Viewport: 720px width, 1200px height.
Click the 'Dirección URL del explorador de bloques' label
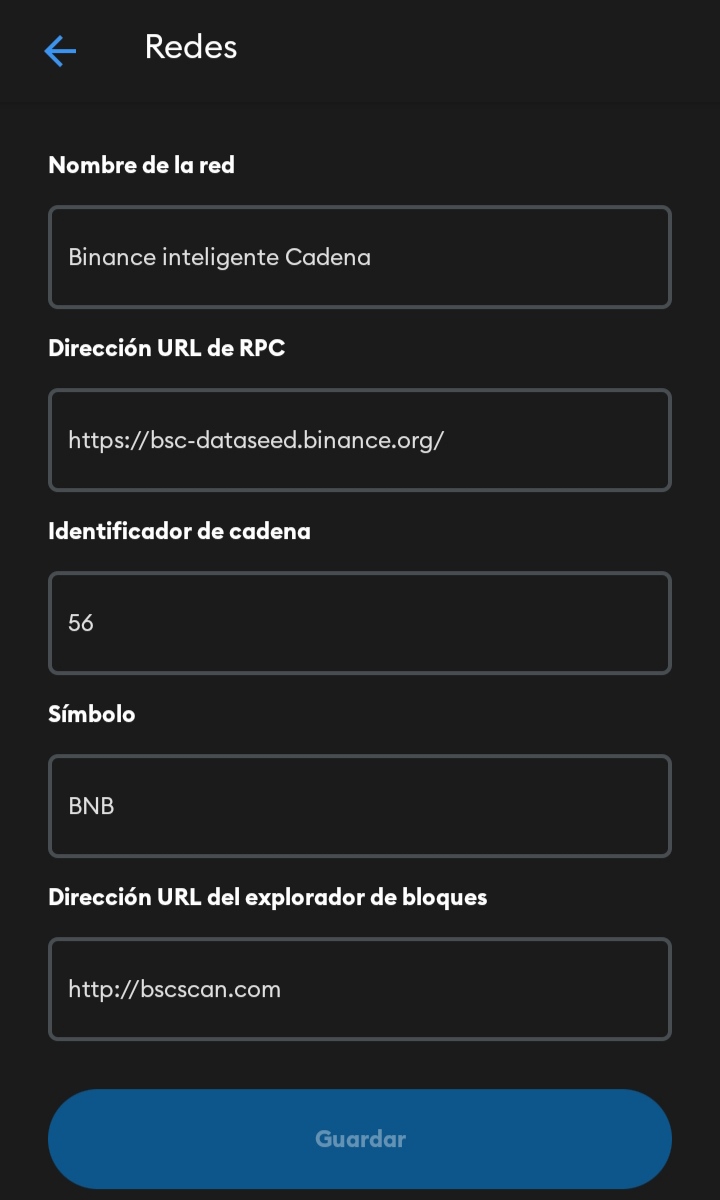[x=267, y=897]
